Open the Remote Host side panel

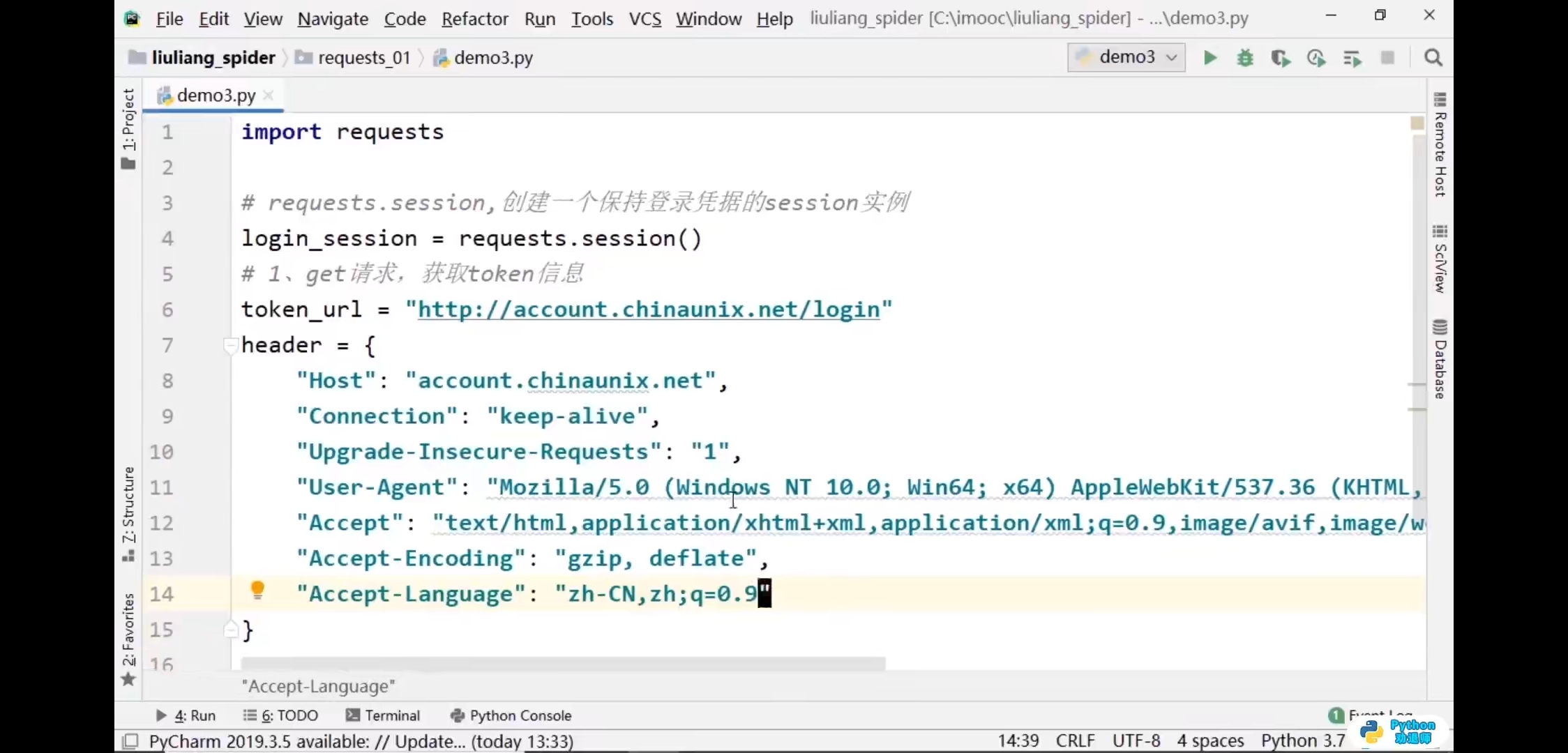point(1440,144)
